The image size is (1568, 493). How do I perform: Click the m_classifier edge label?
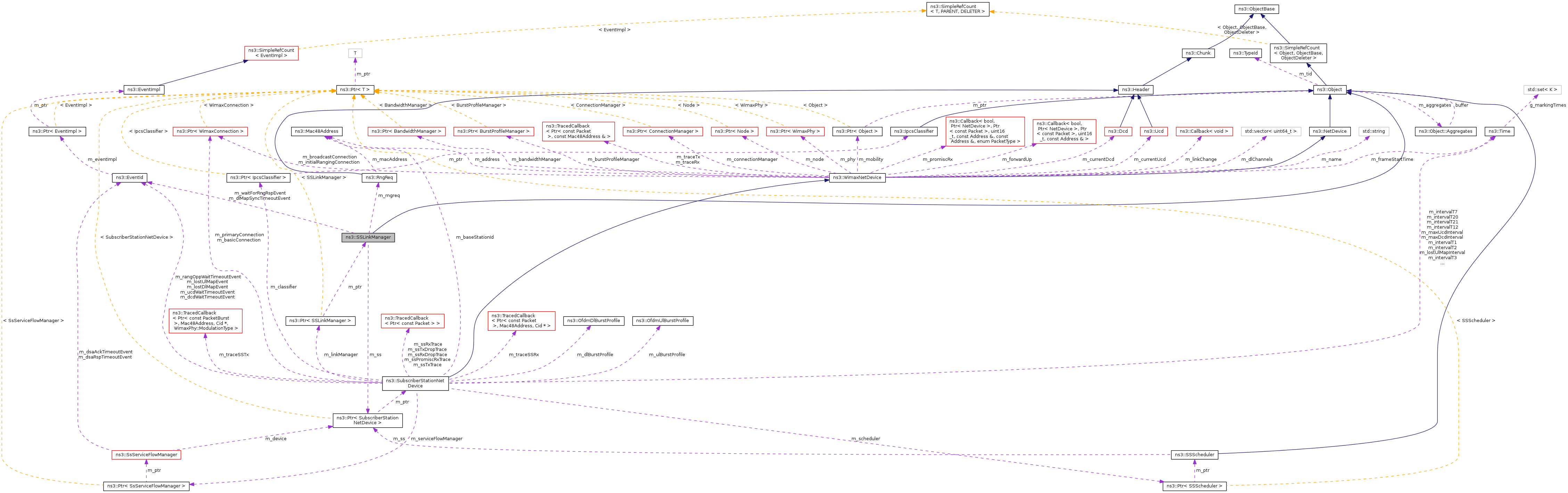coord(284,287)
